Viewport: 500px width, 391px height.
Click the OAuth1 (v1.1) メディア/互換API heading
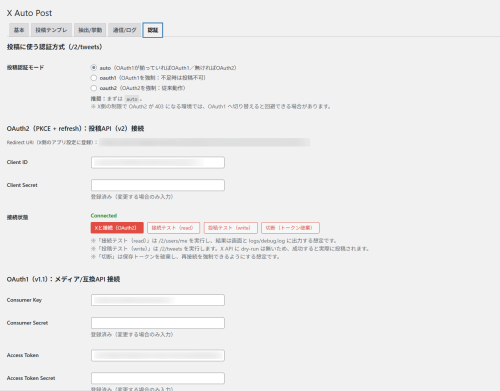pyautogui.click(x=63, y=279)
